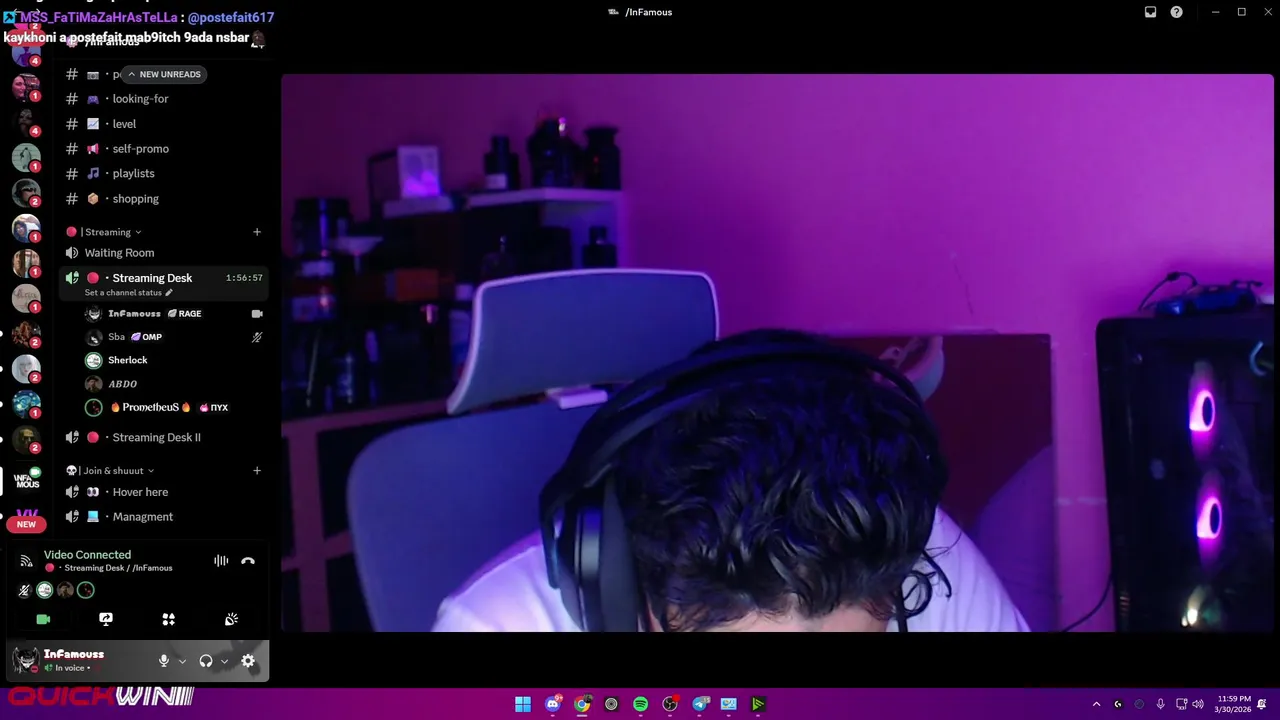The width and height of the screenshot is (1280, 720).
Task: Toggle deafen headphones in user panel
Action: coord(206,661)
